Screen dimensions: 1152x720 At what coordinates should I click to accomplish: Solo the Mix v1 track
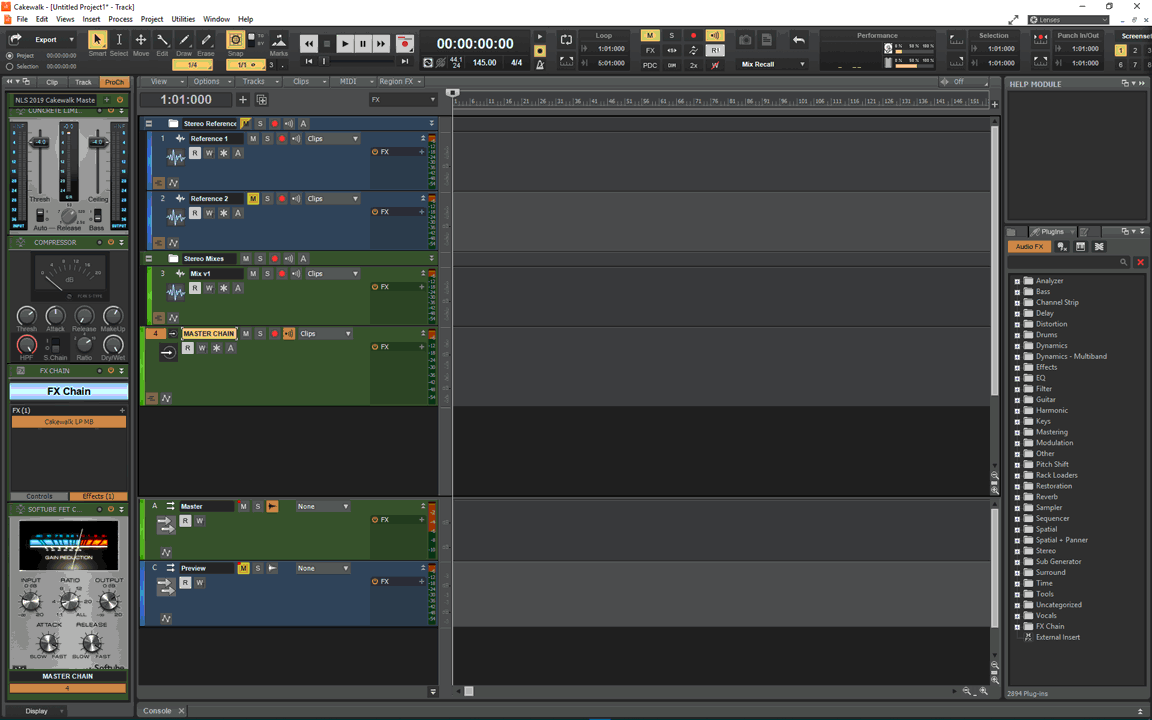[267, 273]
